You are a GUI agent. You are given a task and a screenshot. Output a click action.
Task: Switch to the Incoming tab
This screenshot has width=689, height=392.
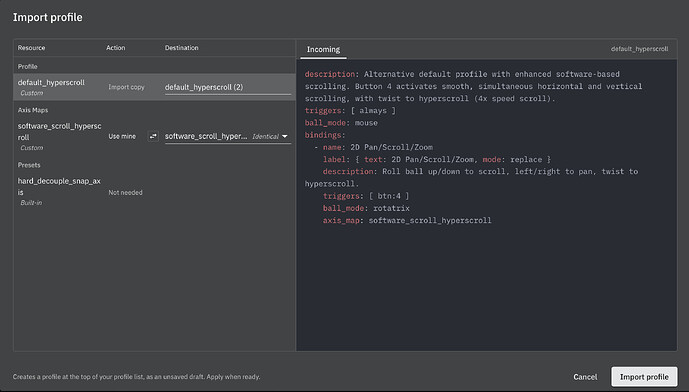pyautogui.click(x=323, y=49)
